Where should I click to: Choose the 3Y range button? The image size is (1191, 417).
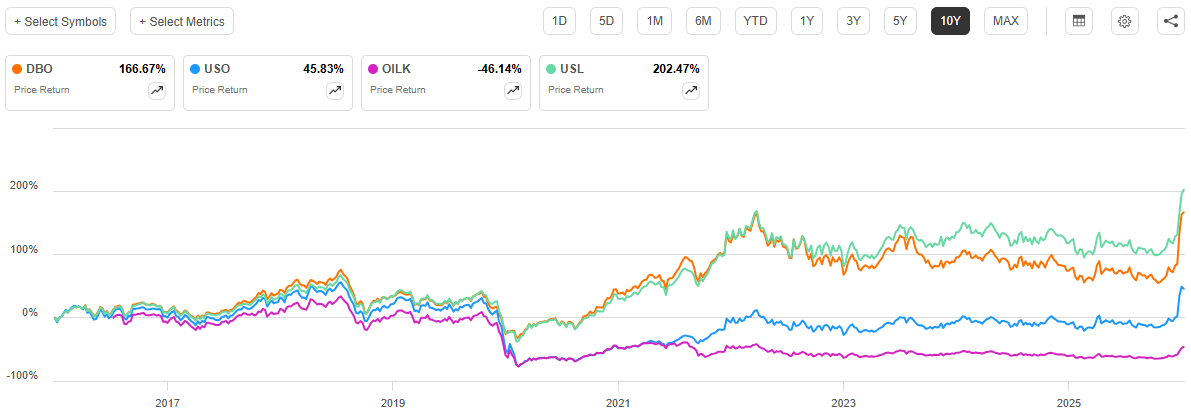[853, 21]
